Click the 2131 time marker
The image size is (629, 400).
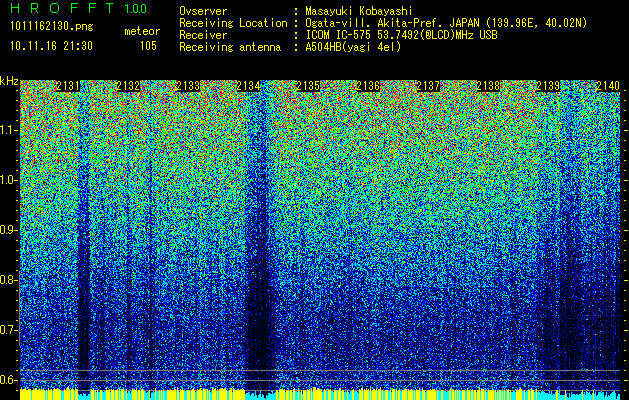(67, 86)
